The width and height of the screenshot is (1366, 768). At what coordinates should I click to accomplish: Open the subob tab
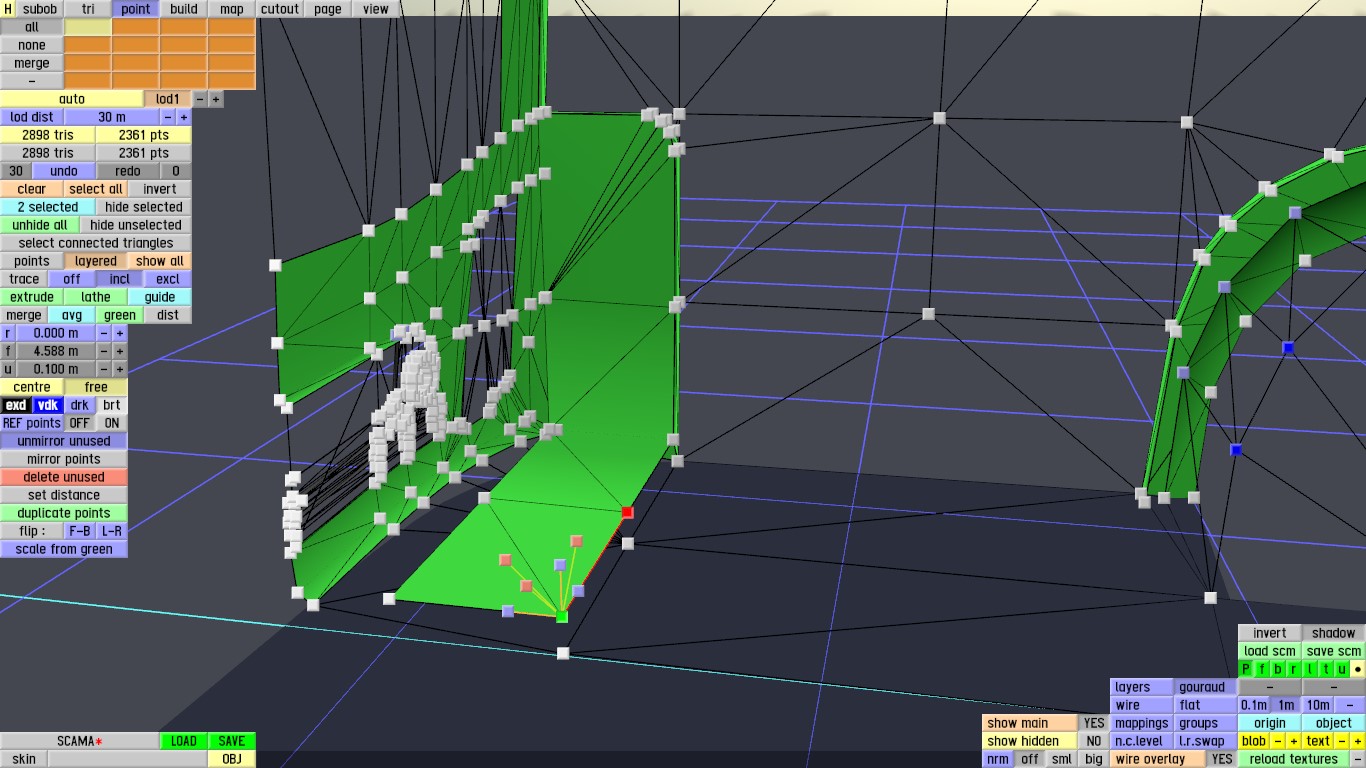coord(40,9)
